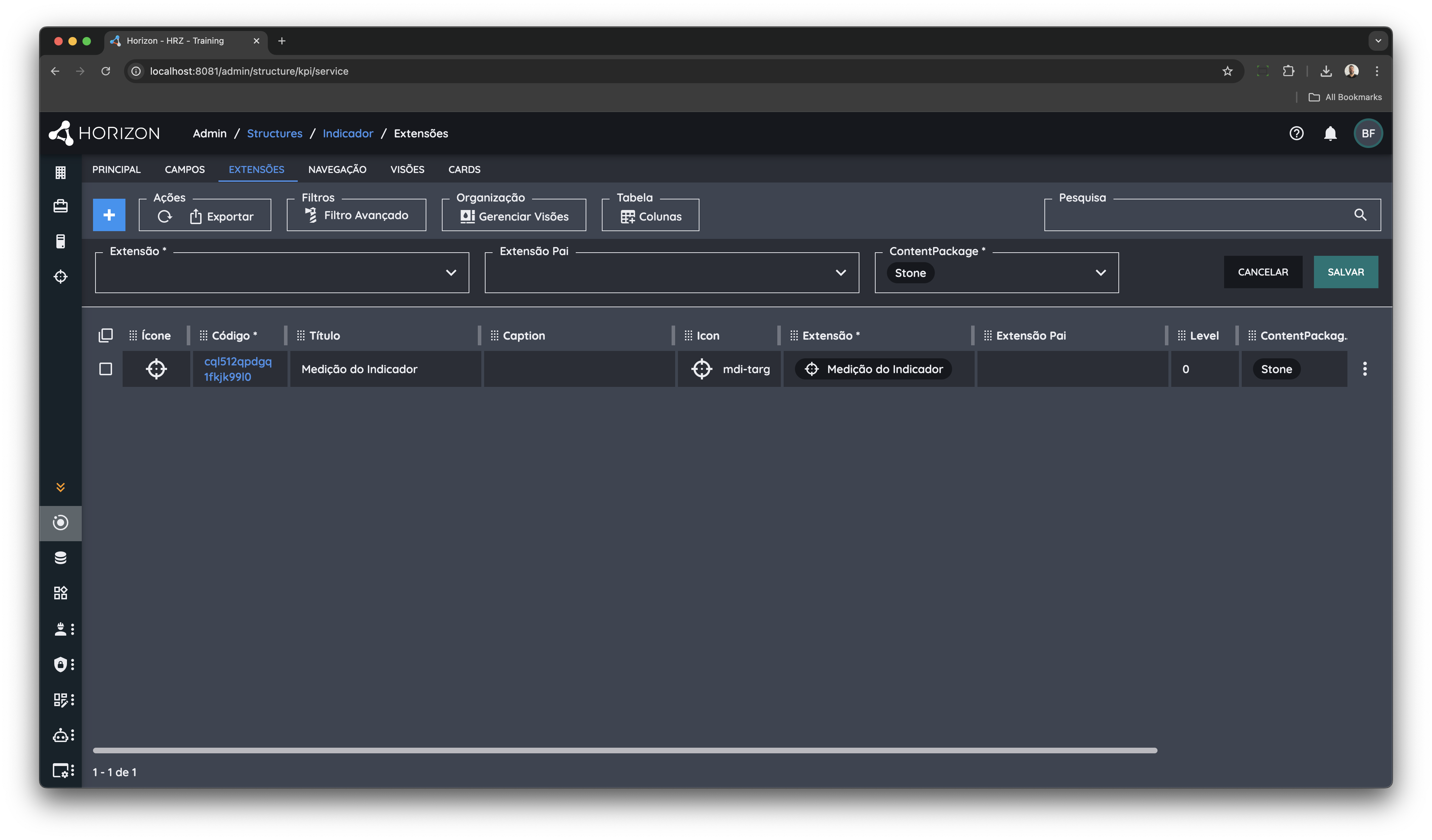1432x840 pixels.
Task: Open the highlighted Structures circle icon in sidebar
Action: [60, 523]
